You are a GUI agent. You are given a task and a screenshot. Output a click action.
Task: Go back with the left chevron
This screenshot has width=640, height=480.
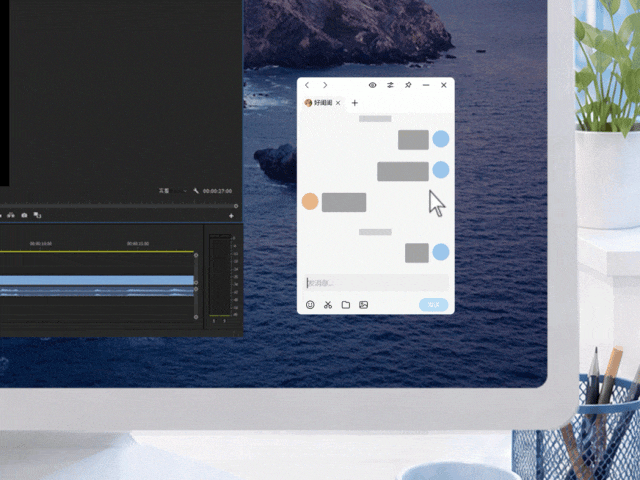click(307, 85)
